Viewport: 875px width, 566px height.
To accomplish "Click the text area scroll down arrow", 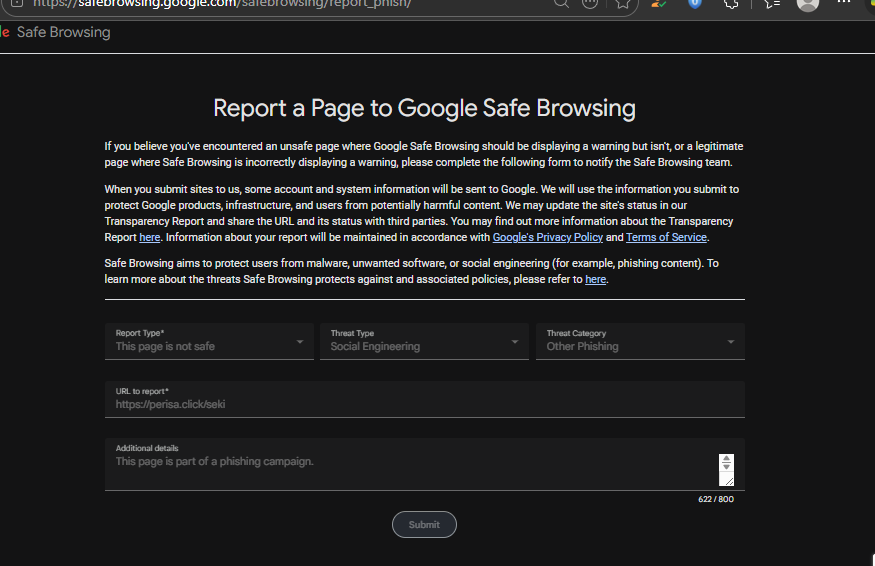I will click(x=726, y=466).
